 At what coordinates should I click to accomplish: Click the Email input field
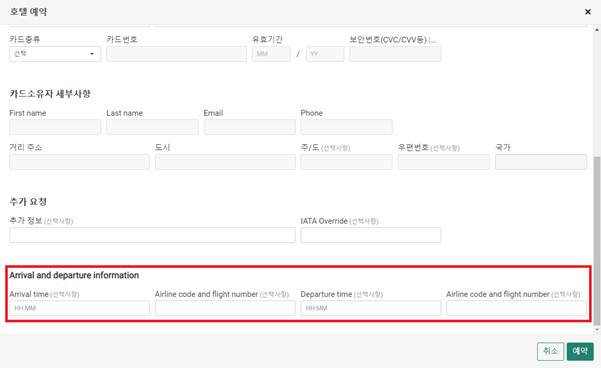point(250,127)
